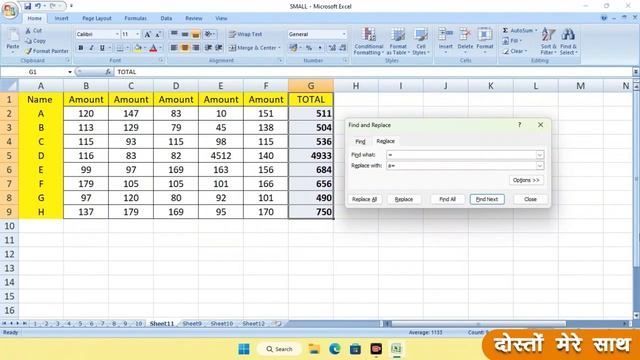640x360 pixels.
Task: Click the Find Next button
Action: point(487,199)
